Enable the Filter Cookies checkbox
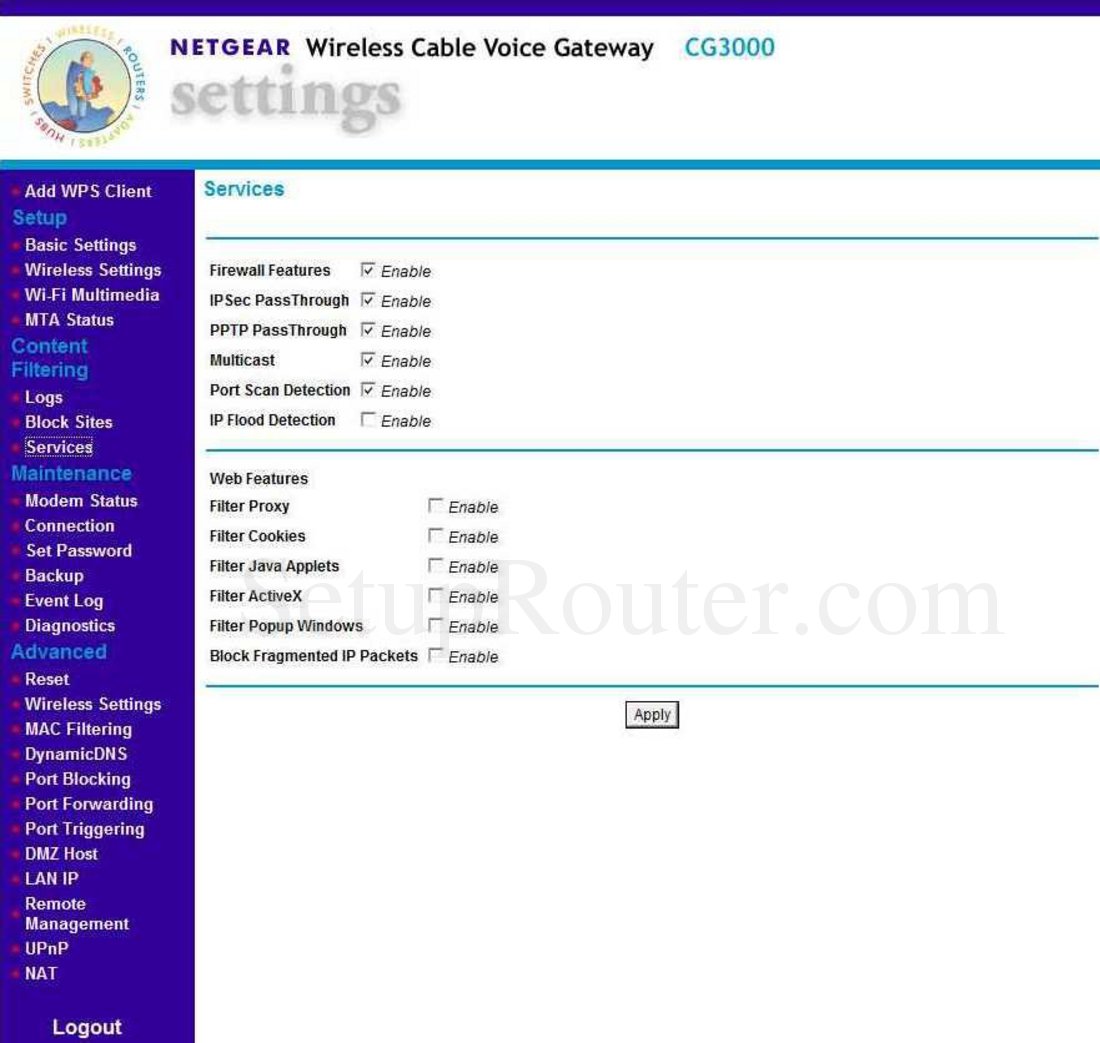The width and height of the screenshot is (1100, 1043). (435, 536)
